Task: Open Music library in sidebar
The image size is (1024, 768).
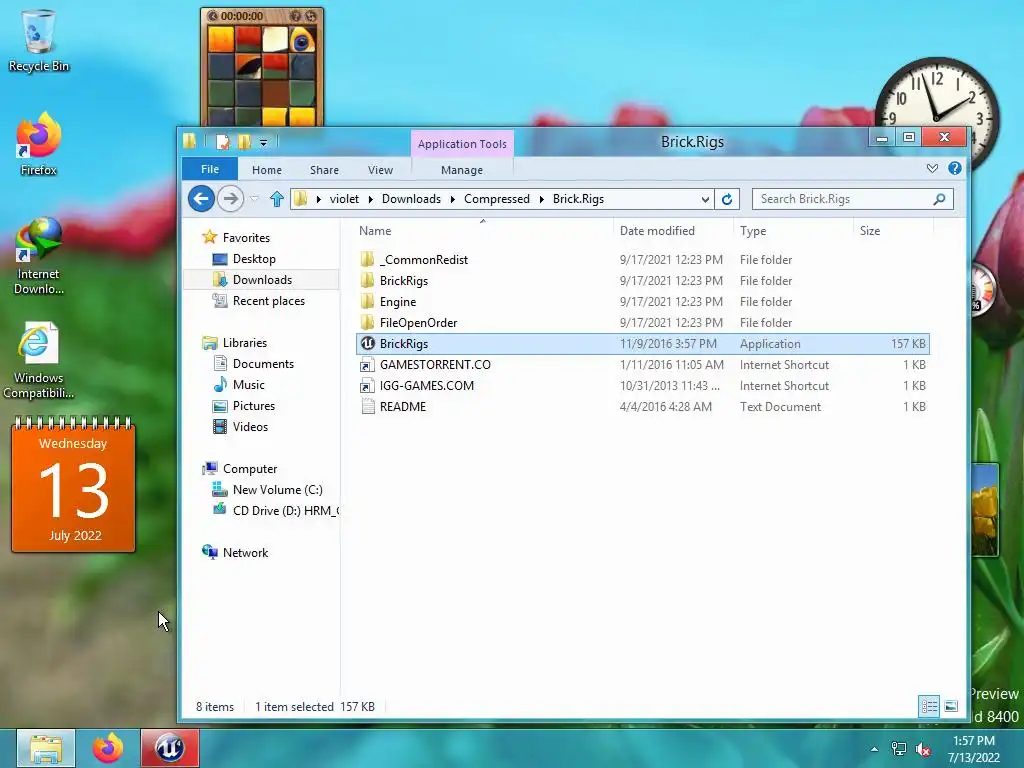Action: tap(248, 385)
